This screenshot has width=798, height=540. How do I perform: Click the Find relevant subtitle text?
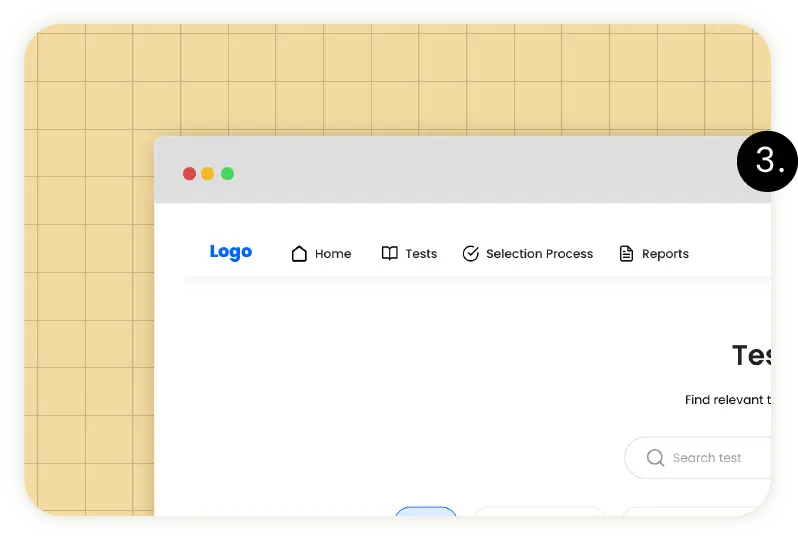(727, 400)
